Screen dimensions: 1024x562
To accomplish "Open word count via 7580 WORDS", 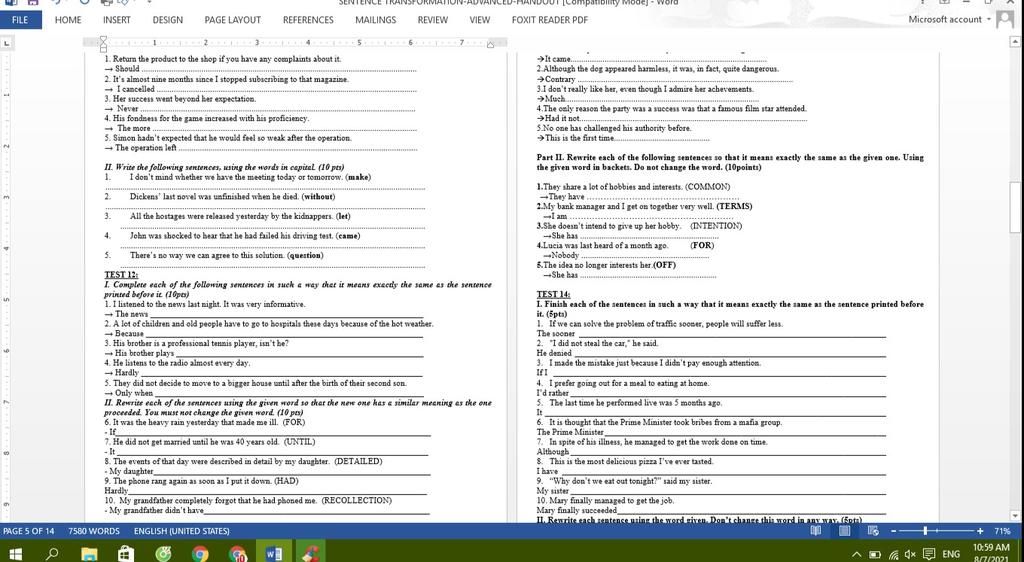I will [x=94, y=531].
